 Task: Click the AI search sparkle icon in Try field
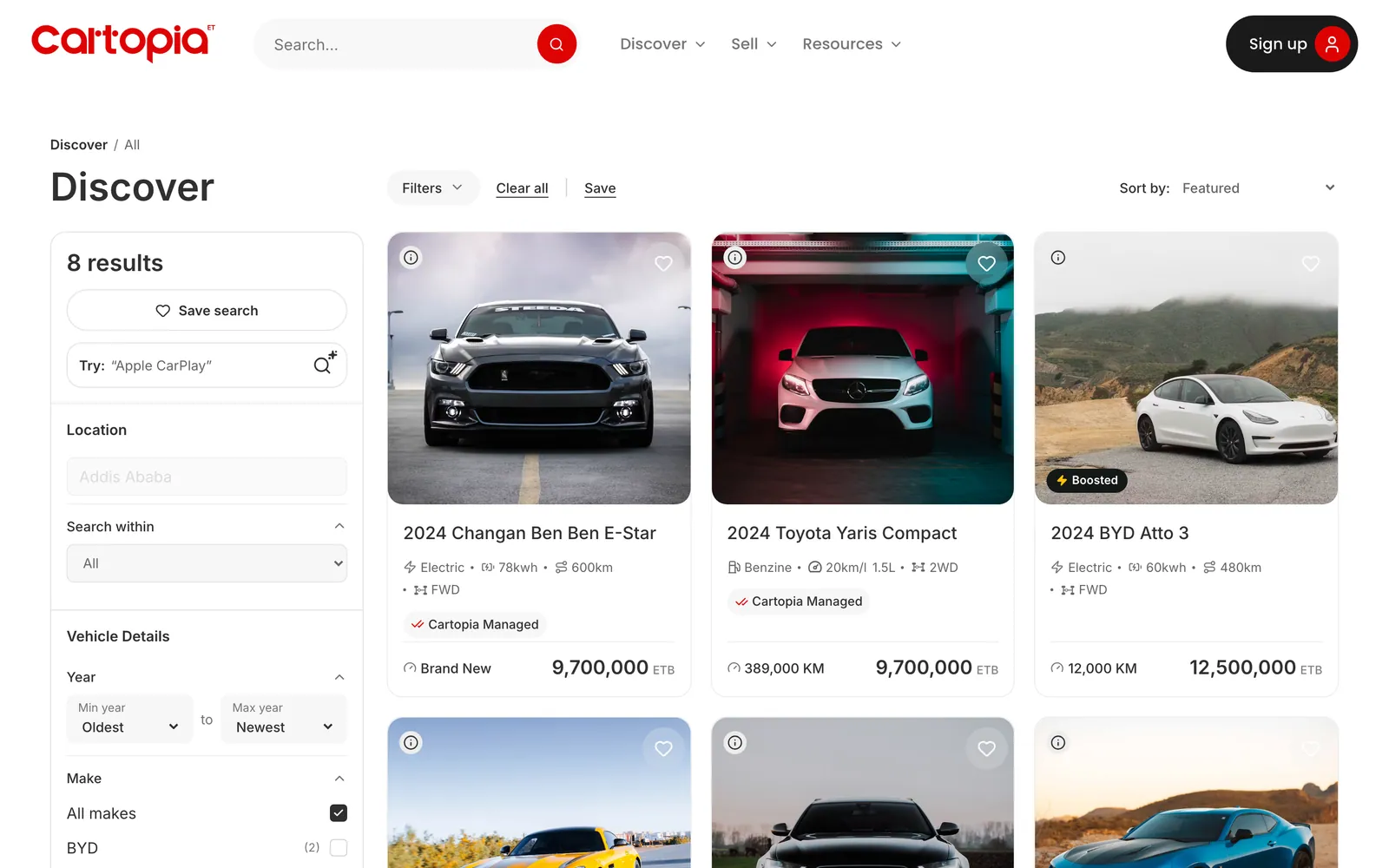click(325, 364)
